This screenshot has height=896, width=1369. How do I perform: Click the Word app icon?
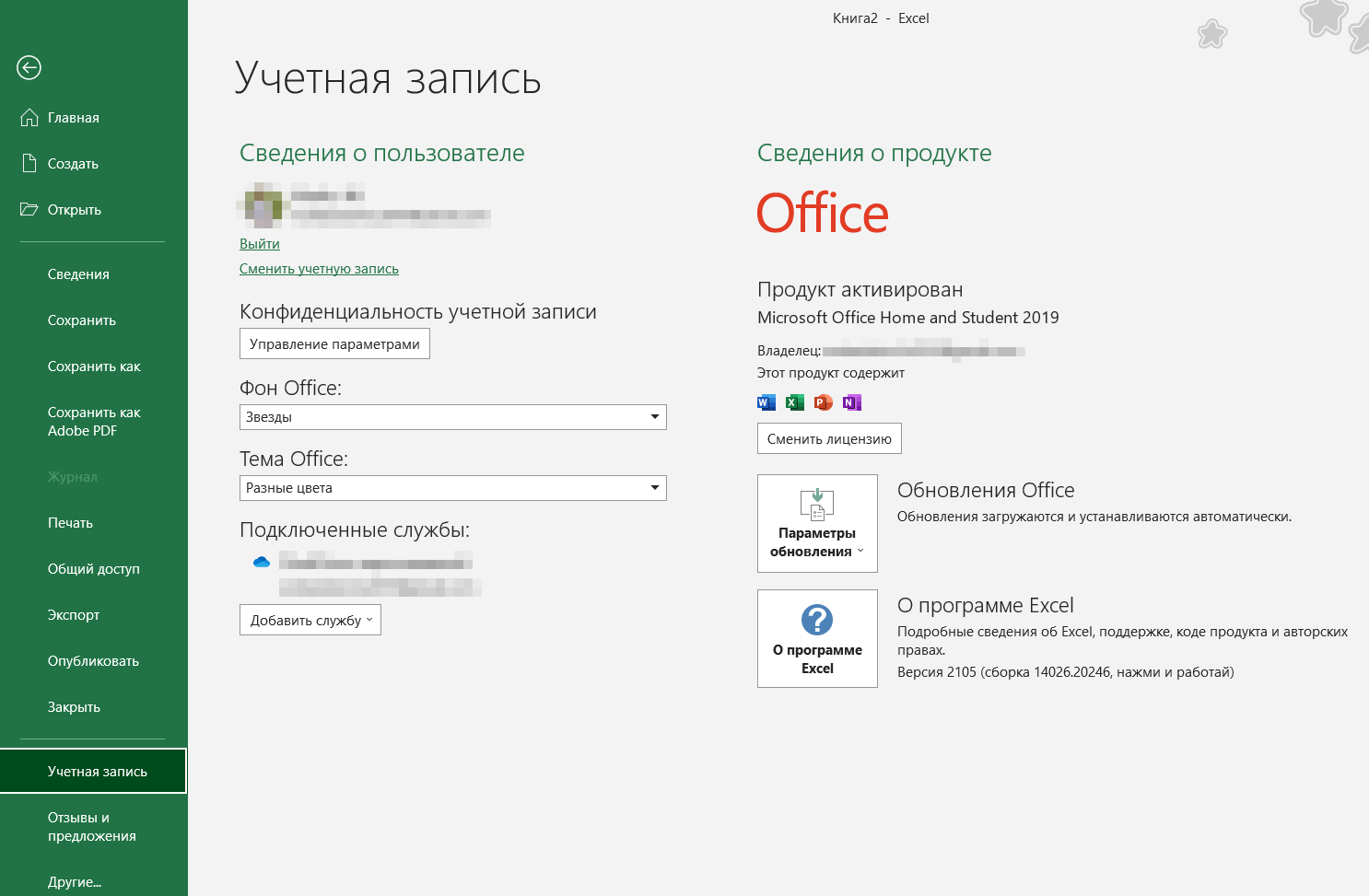pos(766,402)
